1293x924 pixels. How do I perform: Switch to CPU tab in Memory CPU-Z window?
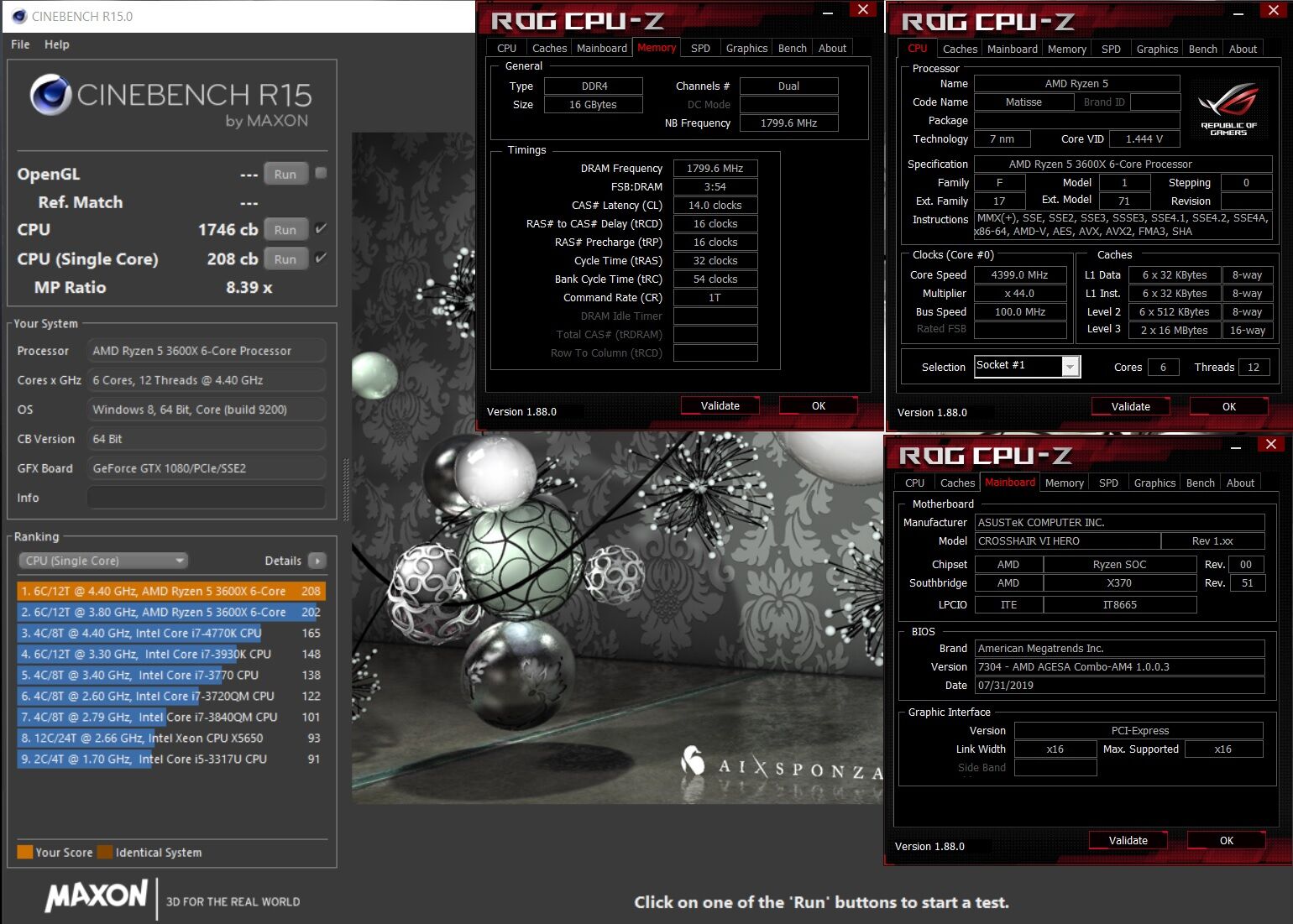[x=506, y=48]
